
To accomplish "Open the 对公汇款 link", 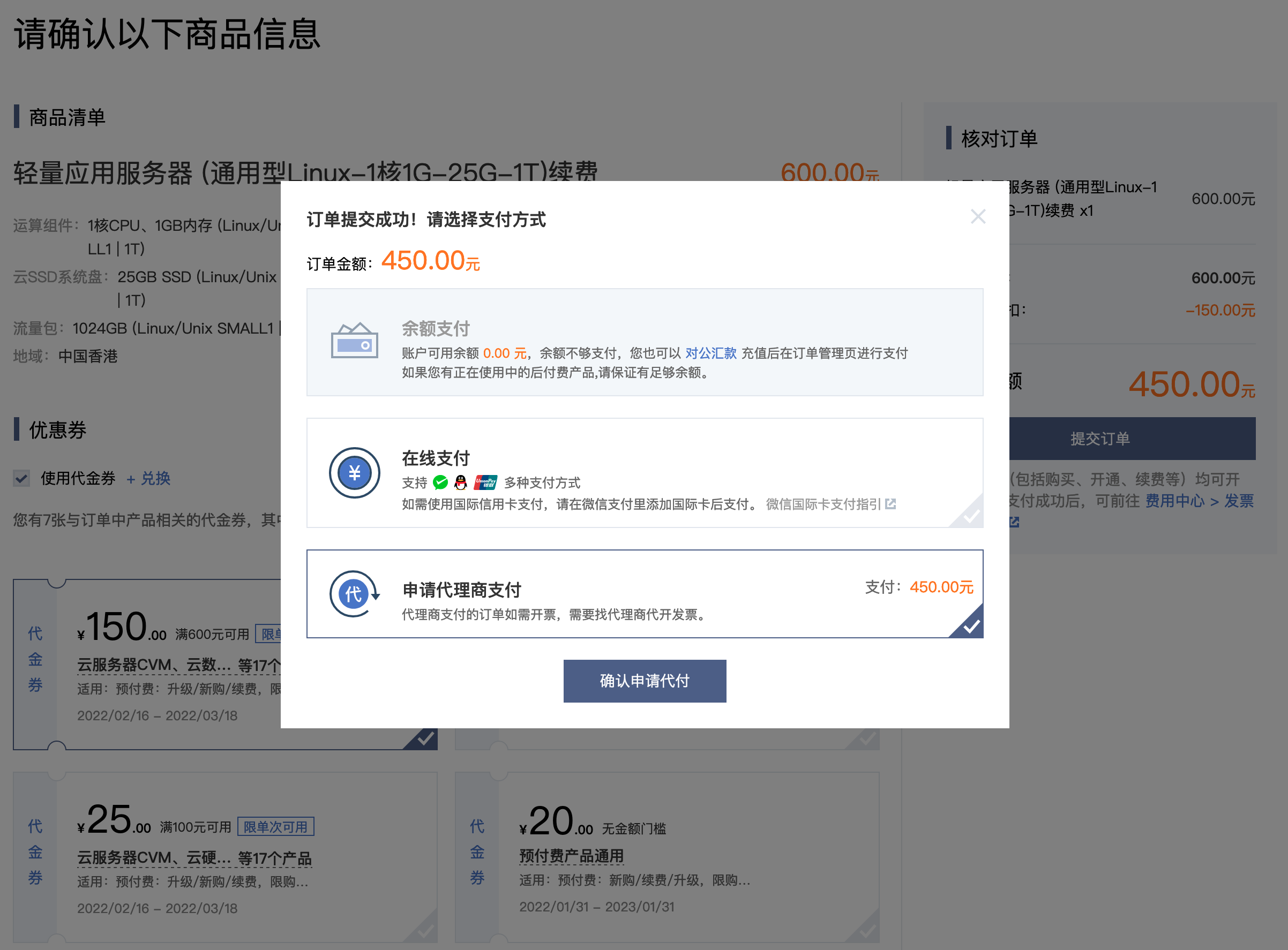I will (710, 353).
